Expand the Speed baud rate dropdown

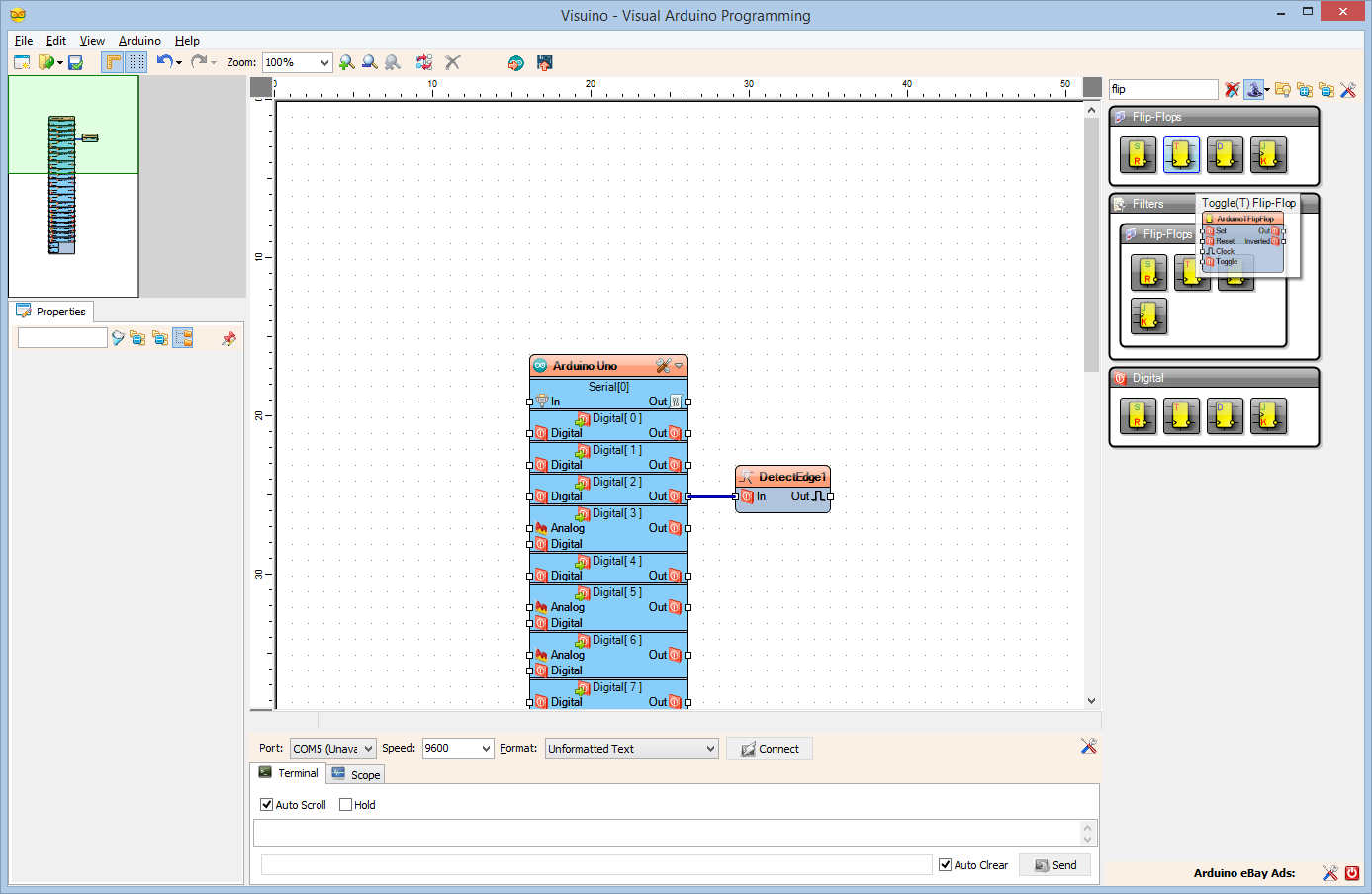pyautogui.click(x=486, y=749)
